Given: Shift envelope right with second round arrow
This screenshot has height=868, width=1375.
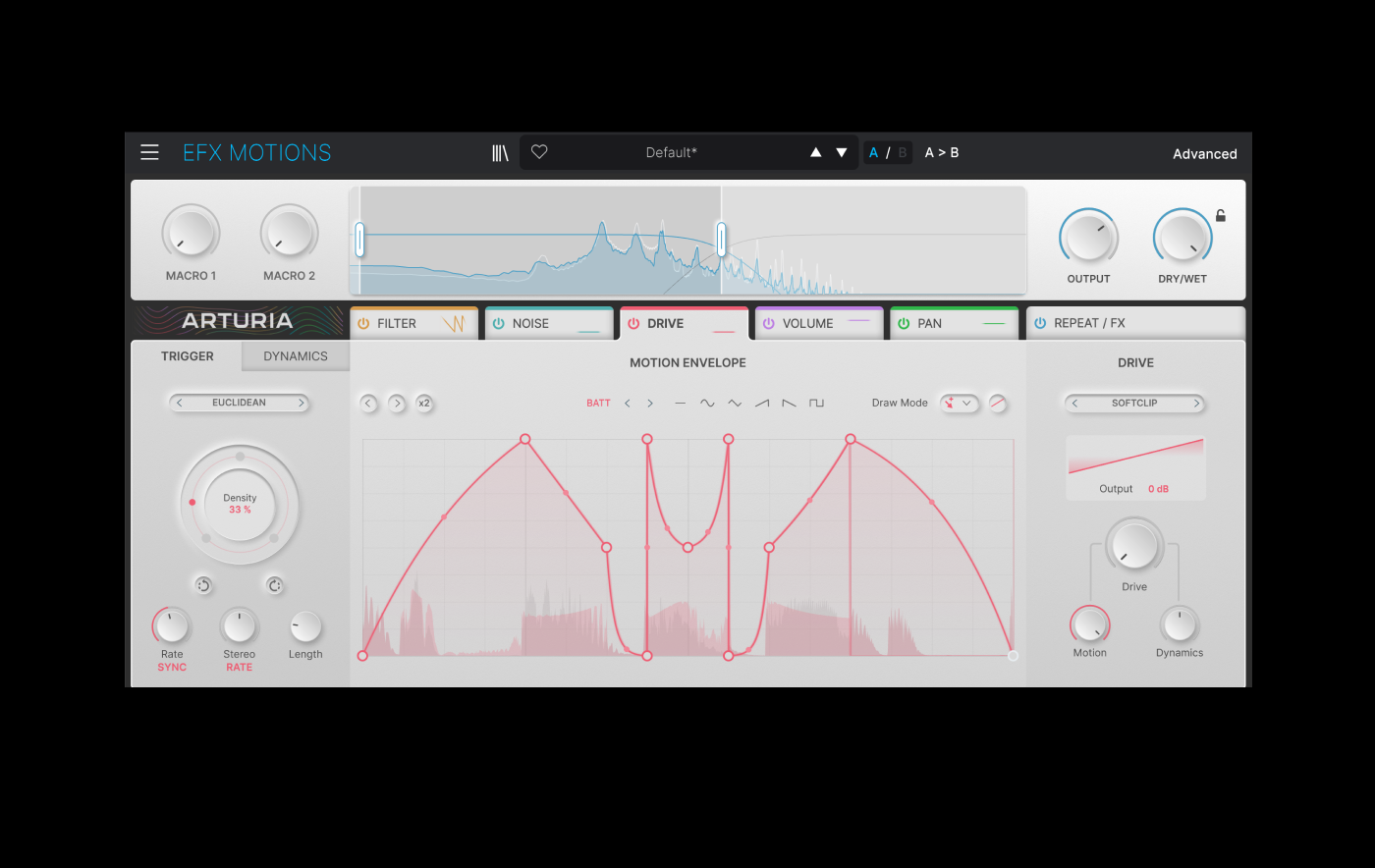Looking at the screenshot, I should (397, 403).
